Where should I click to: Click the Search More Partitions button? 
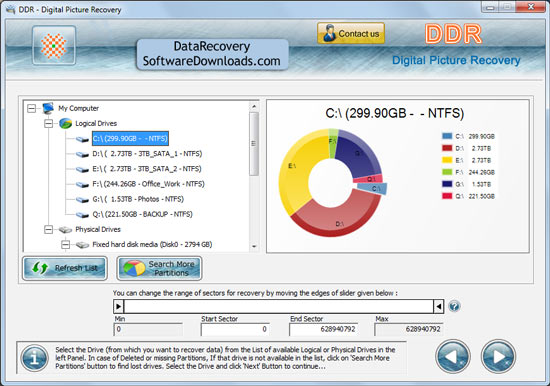(x=159, y=268)
